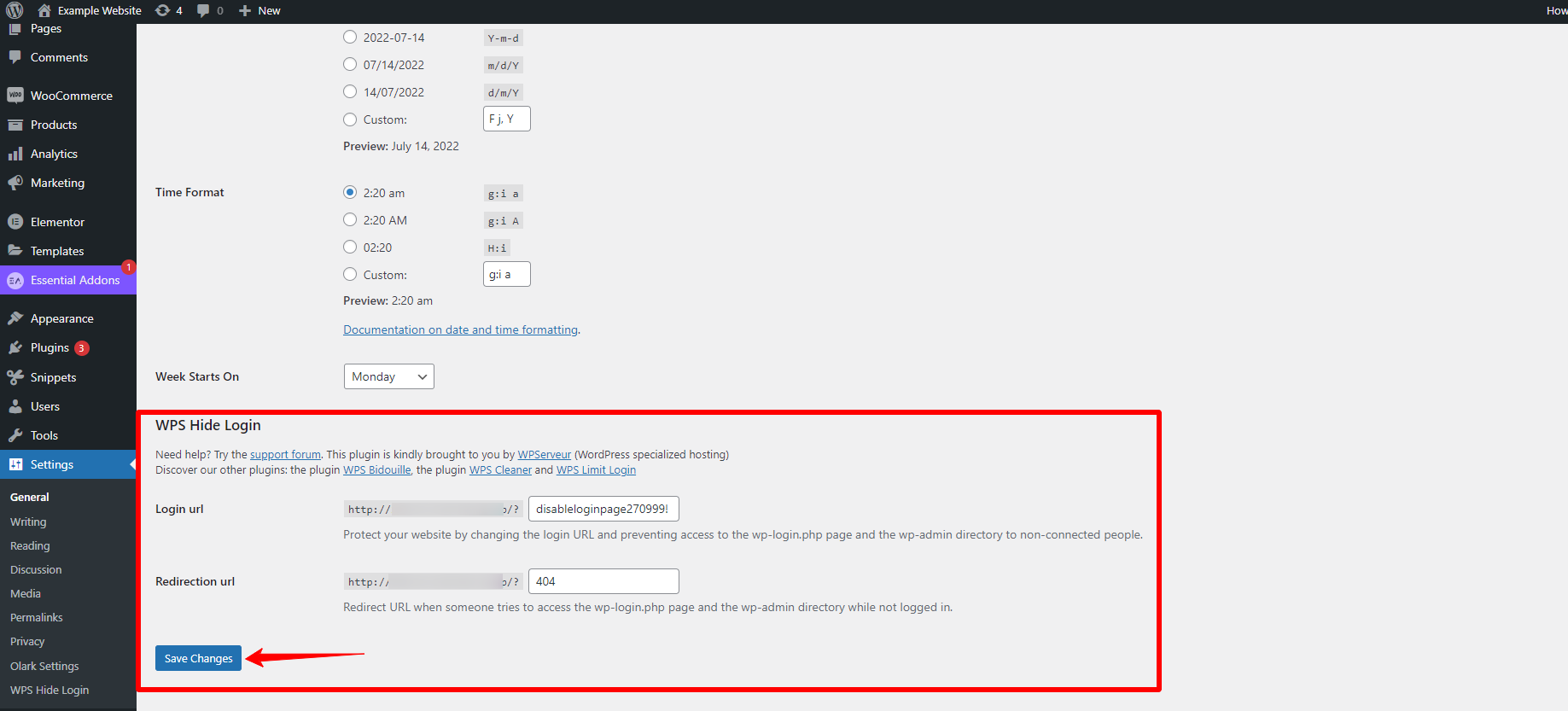Select the 02:20 24-hour time format
Image resolution: width=1568 pixels, height=711 pixels.
click(x=350, y=247)
